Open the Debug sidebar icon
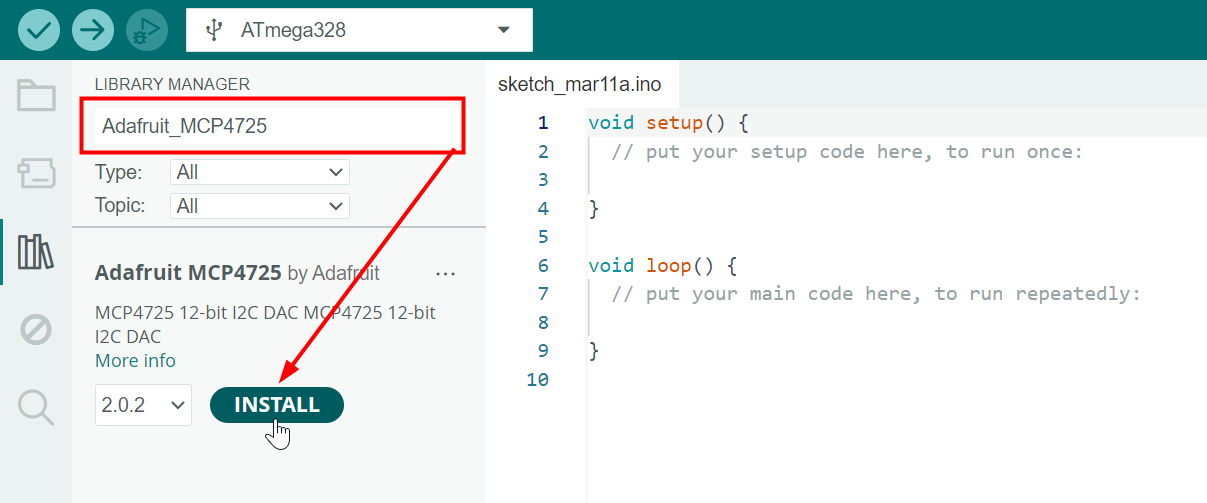 [x=36, y=329]
